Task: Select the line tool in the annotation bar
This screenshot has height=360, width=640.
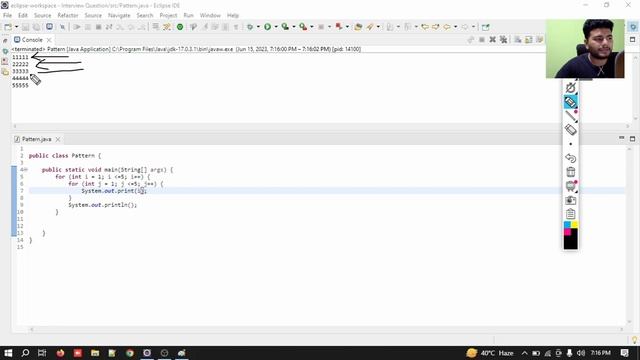Action: [x=570, y=116]
